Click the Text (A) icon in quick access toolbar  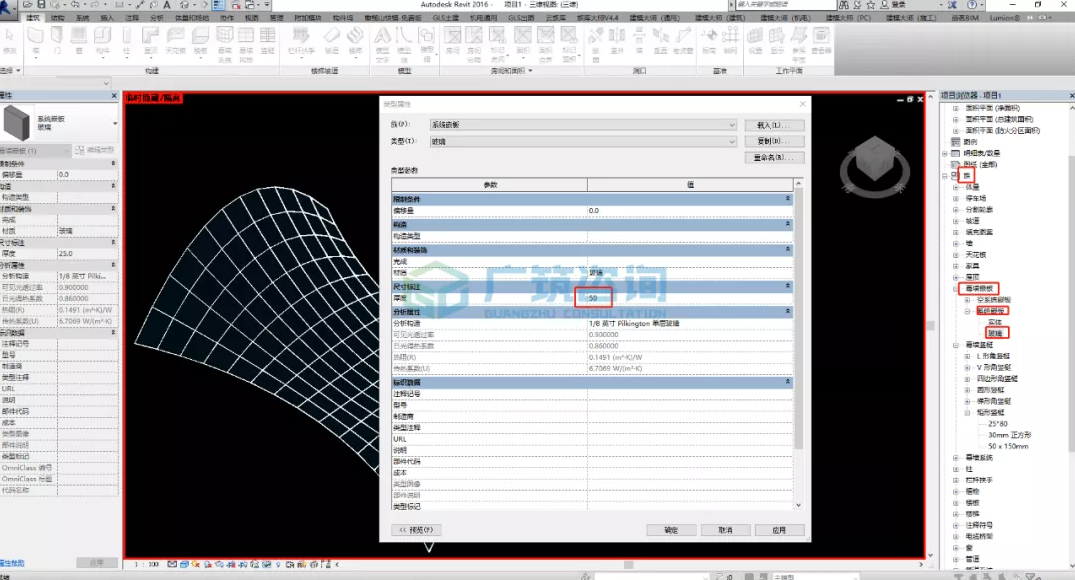(167, 5)
